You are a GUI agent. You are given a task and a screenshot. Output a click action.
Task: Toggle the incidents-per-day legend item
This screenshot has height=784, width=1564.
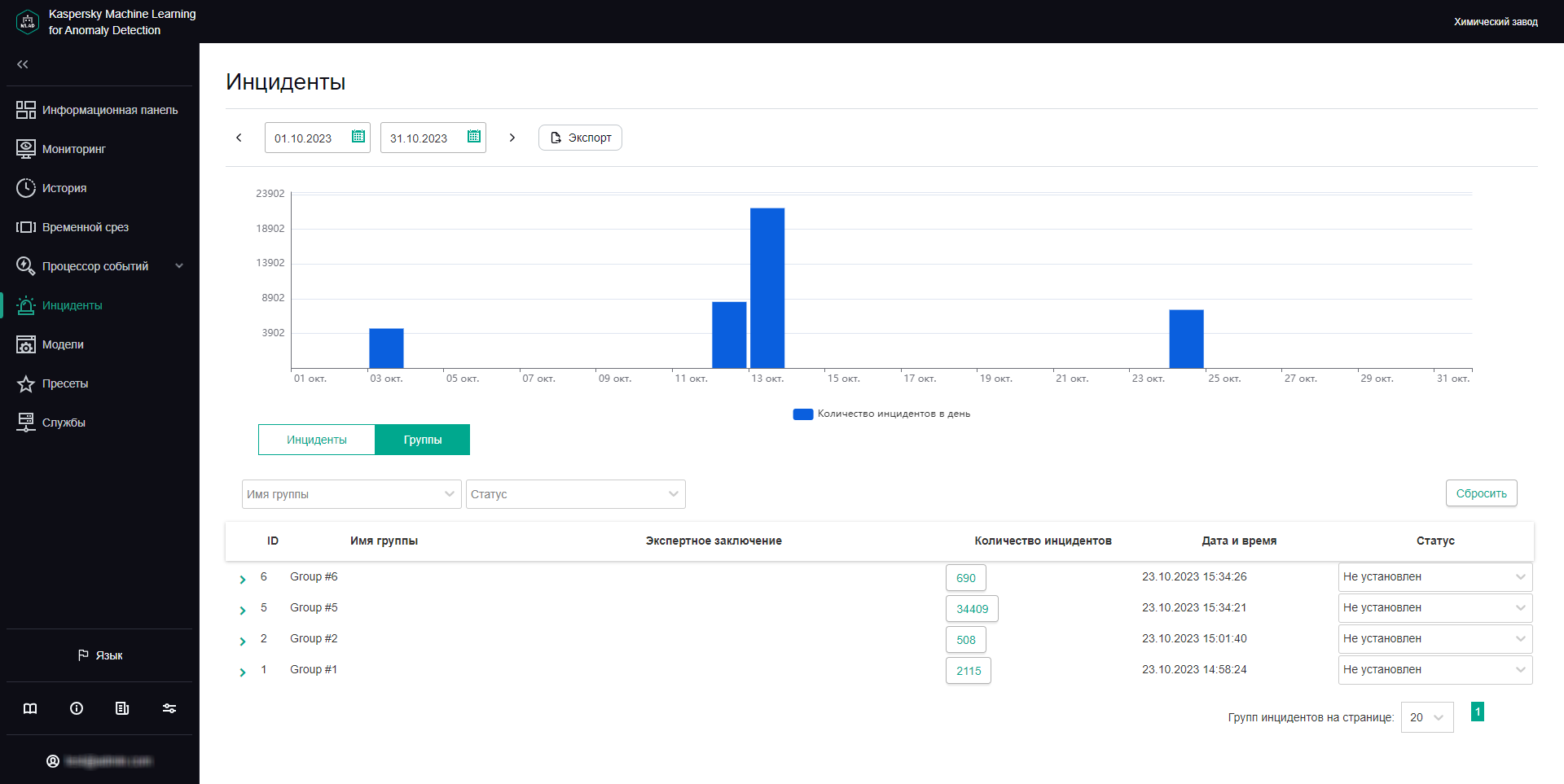click(x=881, y=414)
